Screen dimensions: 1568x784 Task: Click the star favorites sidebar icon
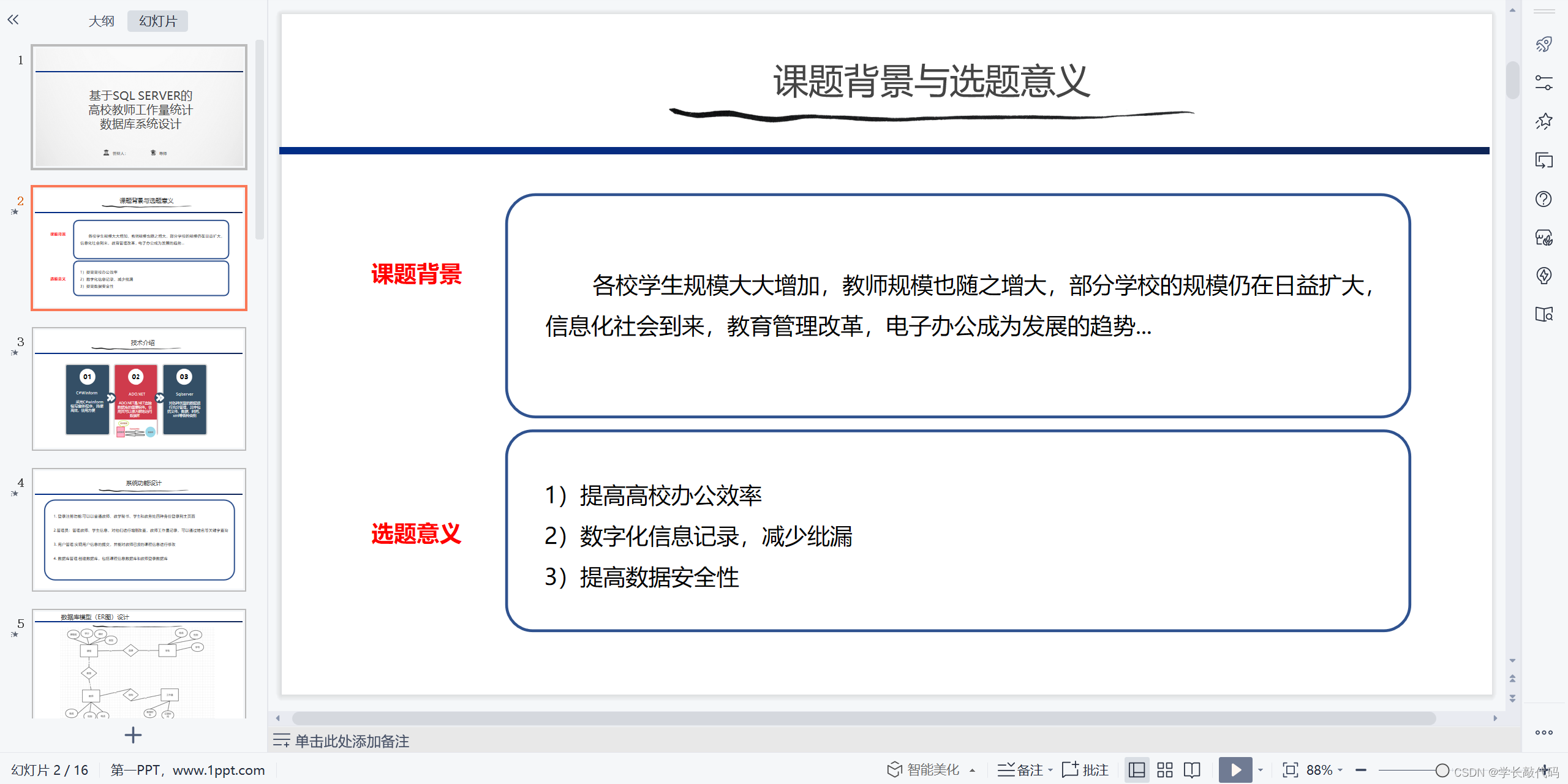pyautogui.click(x=1543, y=121)
